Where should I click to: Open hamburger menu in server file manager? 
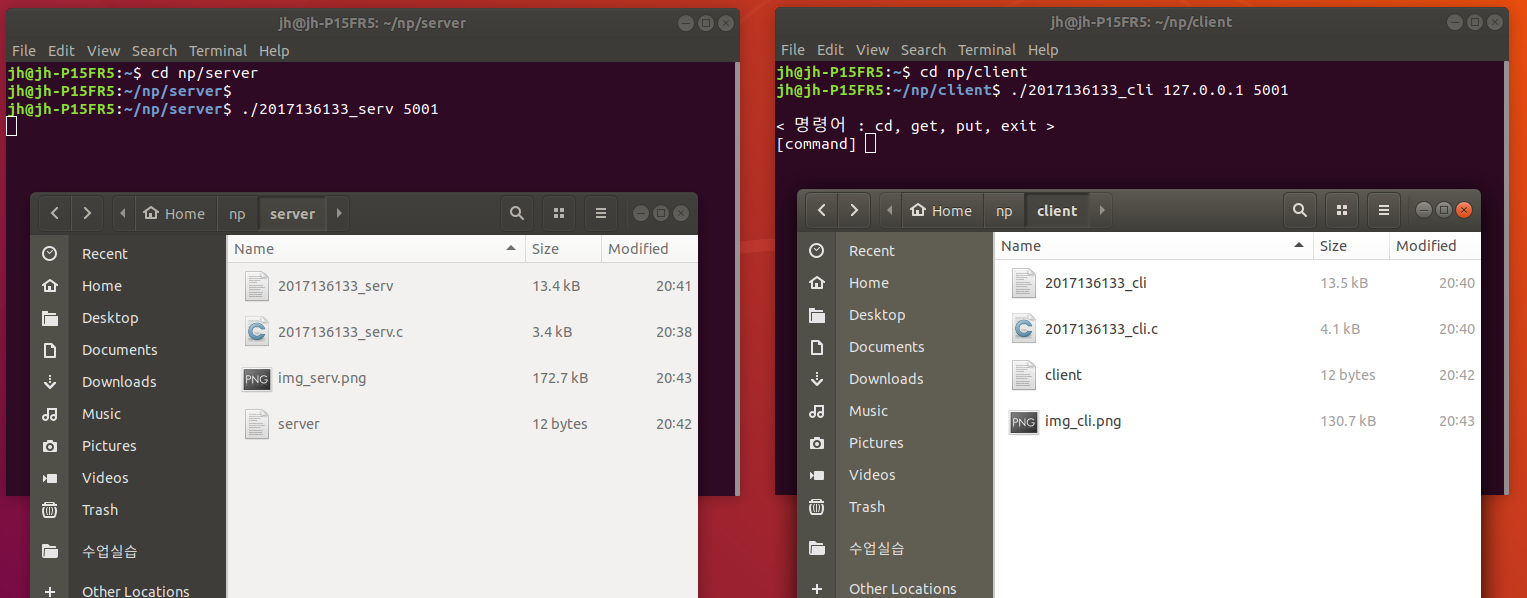(601, 213)
